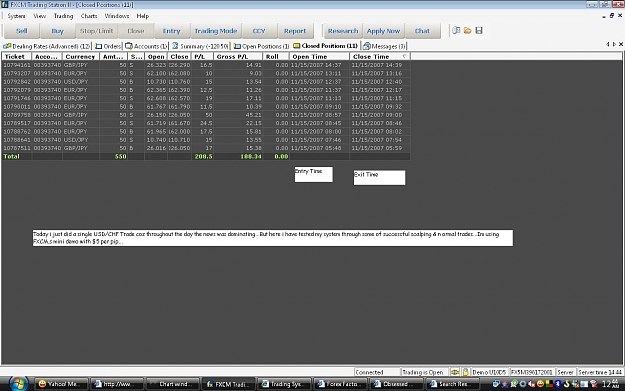The image size is (625, 391).
Task: Switch to Dealing Rates (Advanced) tab
Action: (x=47, y=46)
